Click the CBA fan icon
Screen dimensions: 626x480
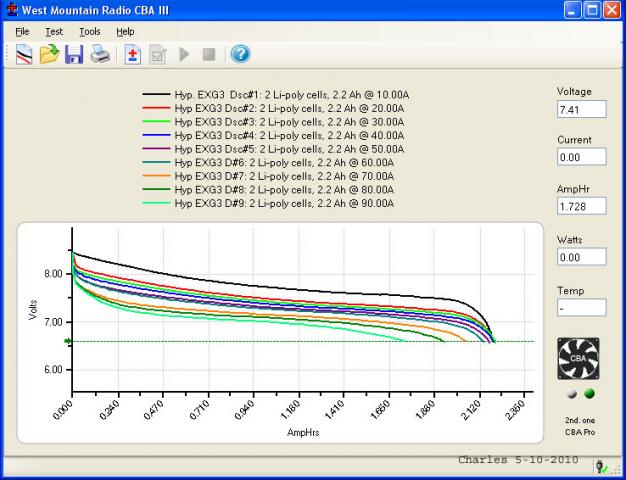click(x=578, y=357)
